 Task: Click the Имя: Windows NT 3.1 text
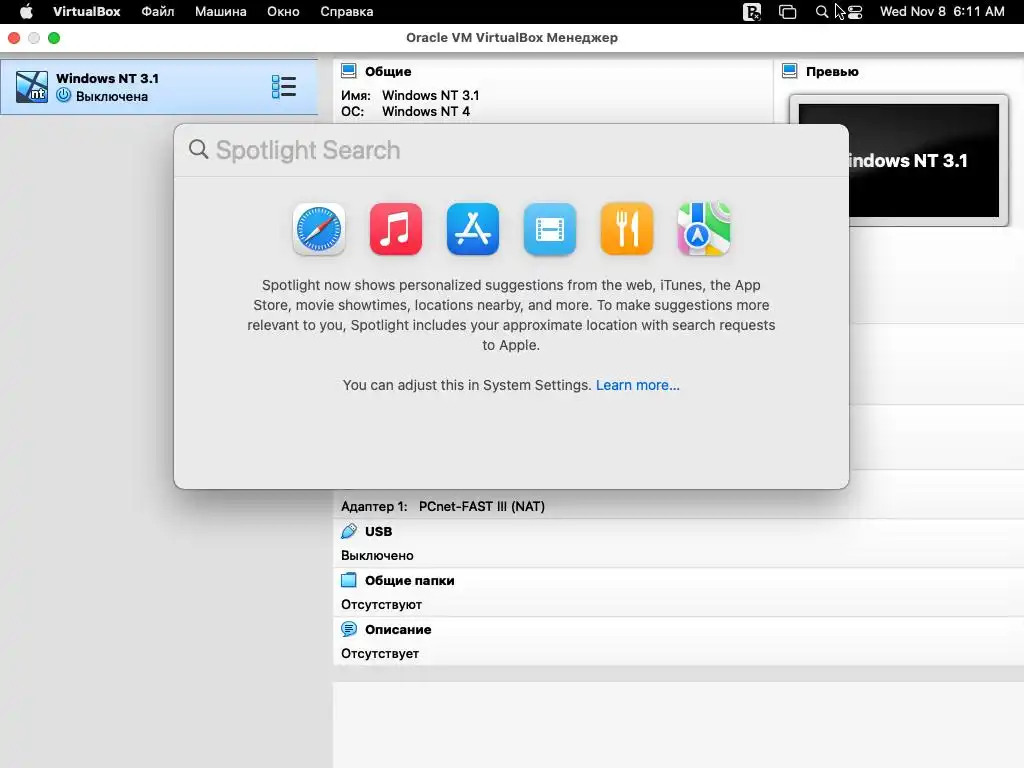click(x=410, y=95)
